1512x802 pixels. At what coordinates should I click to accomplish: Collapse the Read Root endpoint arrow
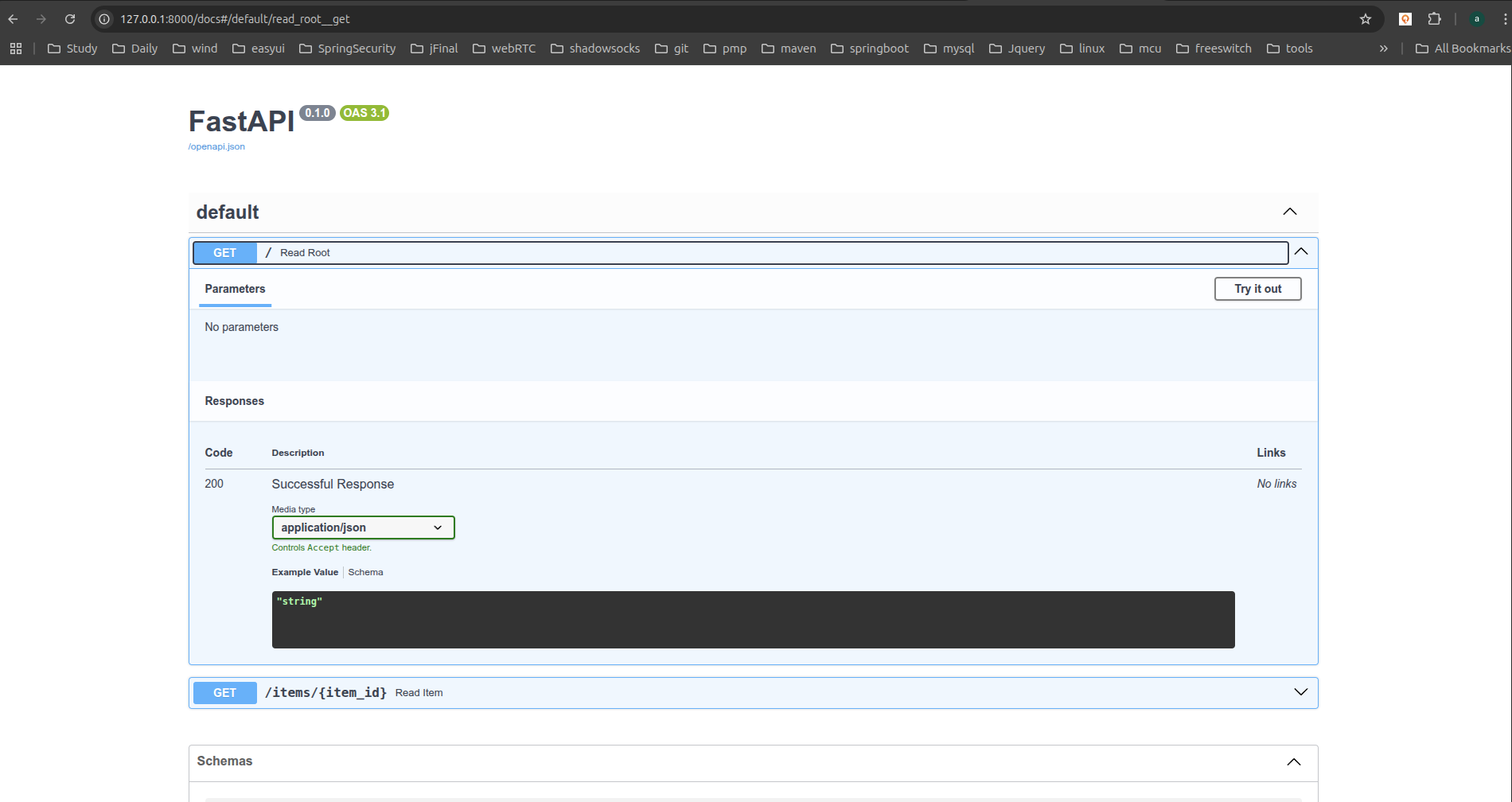click(1301, 252)
